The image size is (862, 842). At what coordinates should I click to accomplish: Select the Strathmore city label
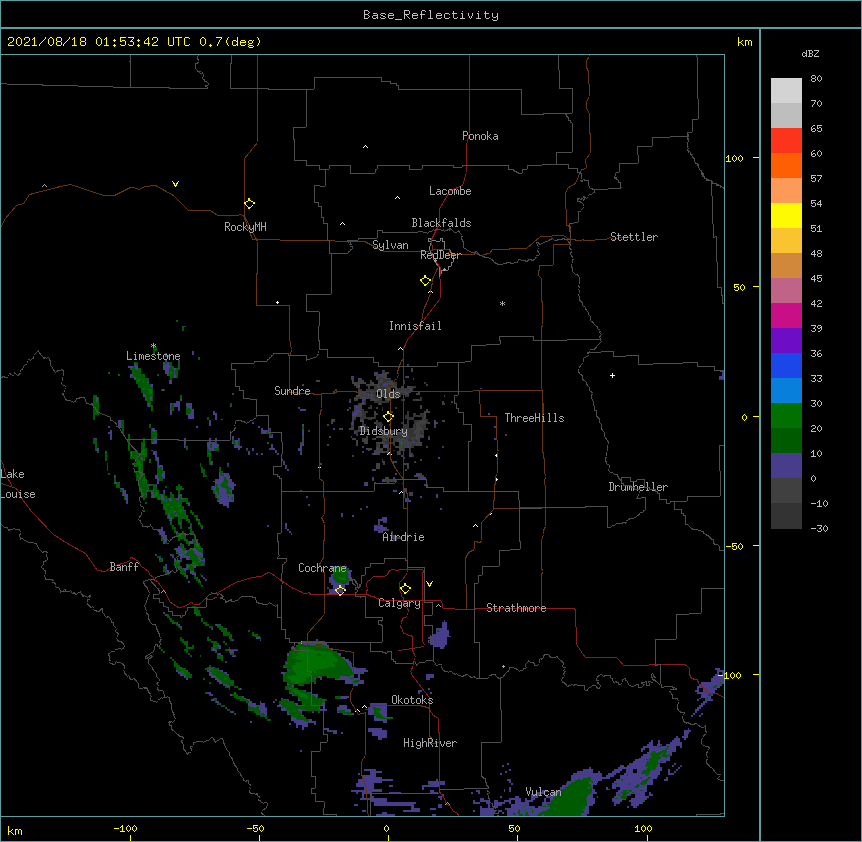tap(516, 608)
